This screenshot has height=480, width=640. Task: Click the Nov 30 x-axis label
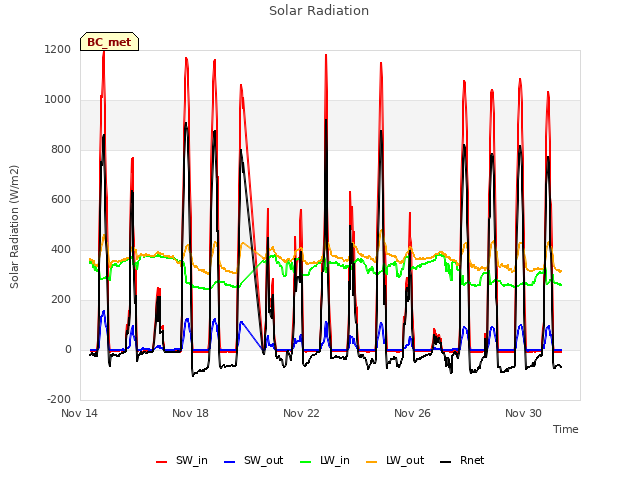(523, 413)
